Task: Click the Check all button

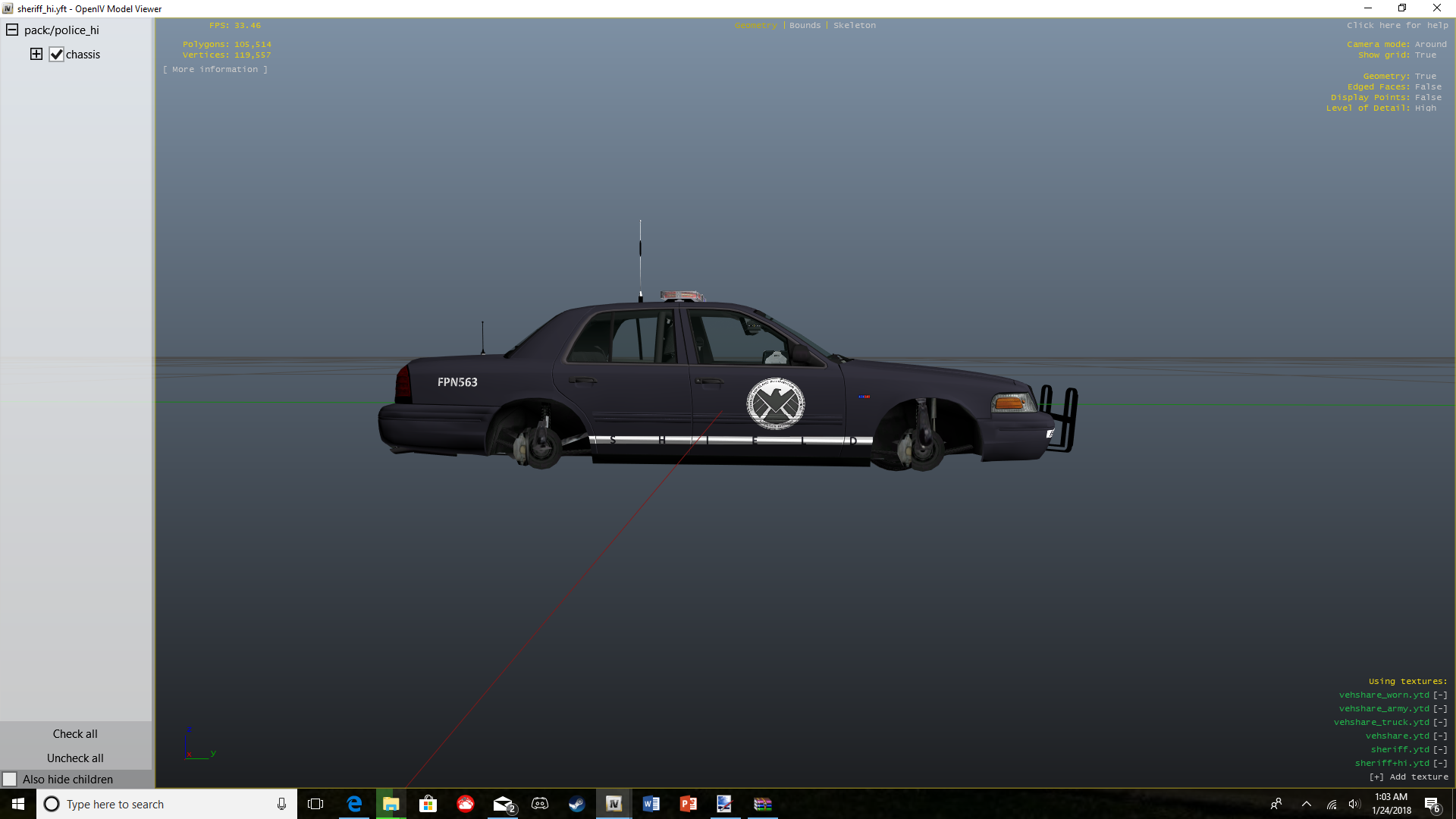Action: (x=75, y=734)
